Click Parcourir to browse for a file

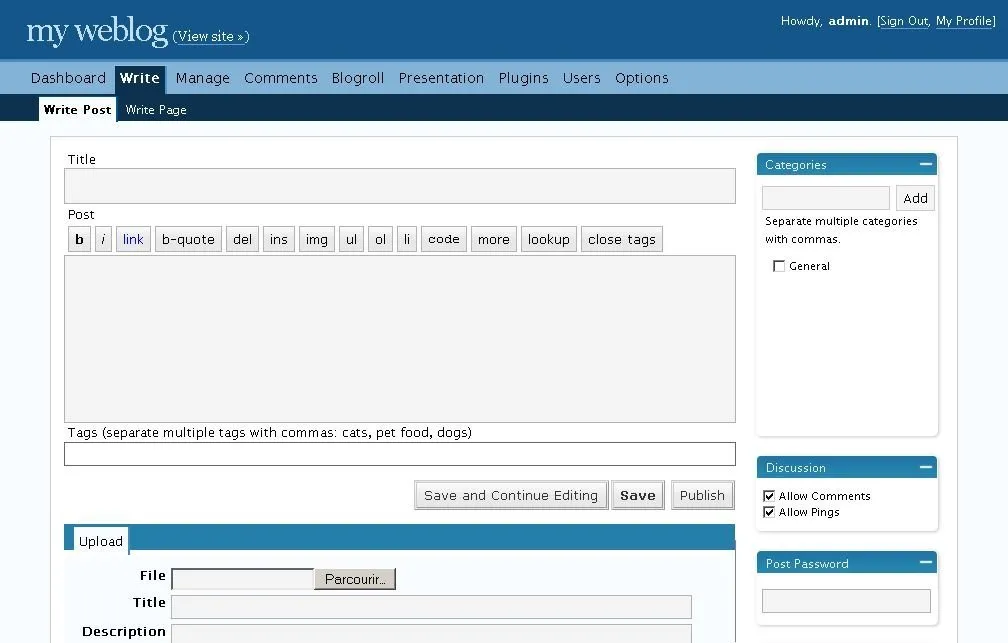(355, 578)
